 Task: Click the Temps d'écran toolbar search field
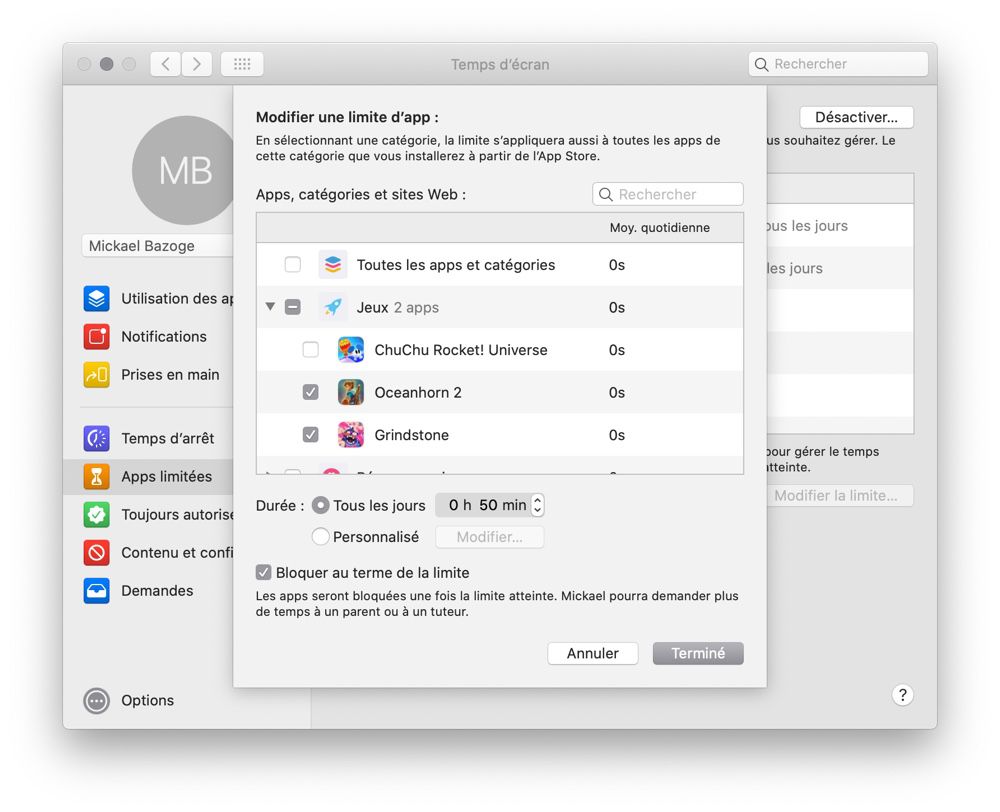point(838,64)
